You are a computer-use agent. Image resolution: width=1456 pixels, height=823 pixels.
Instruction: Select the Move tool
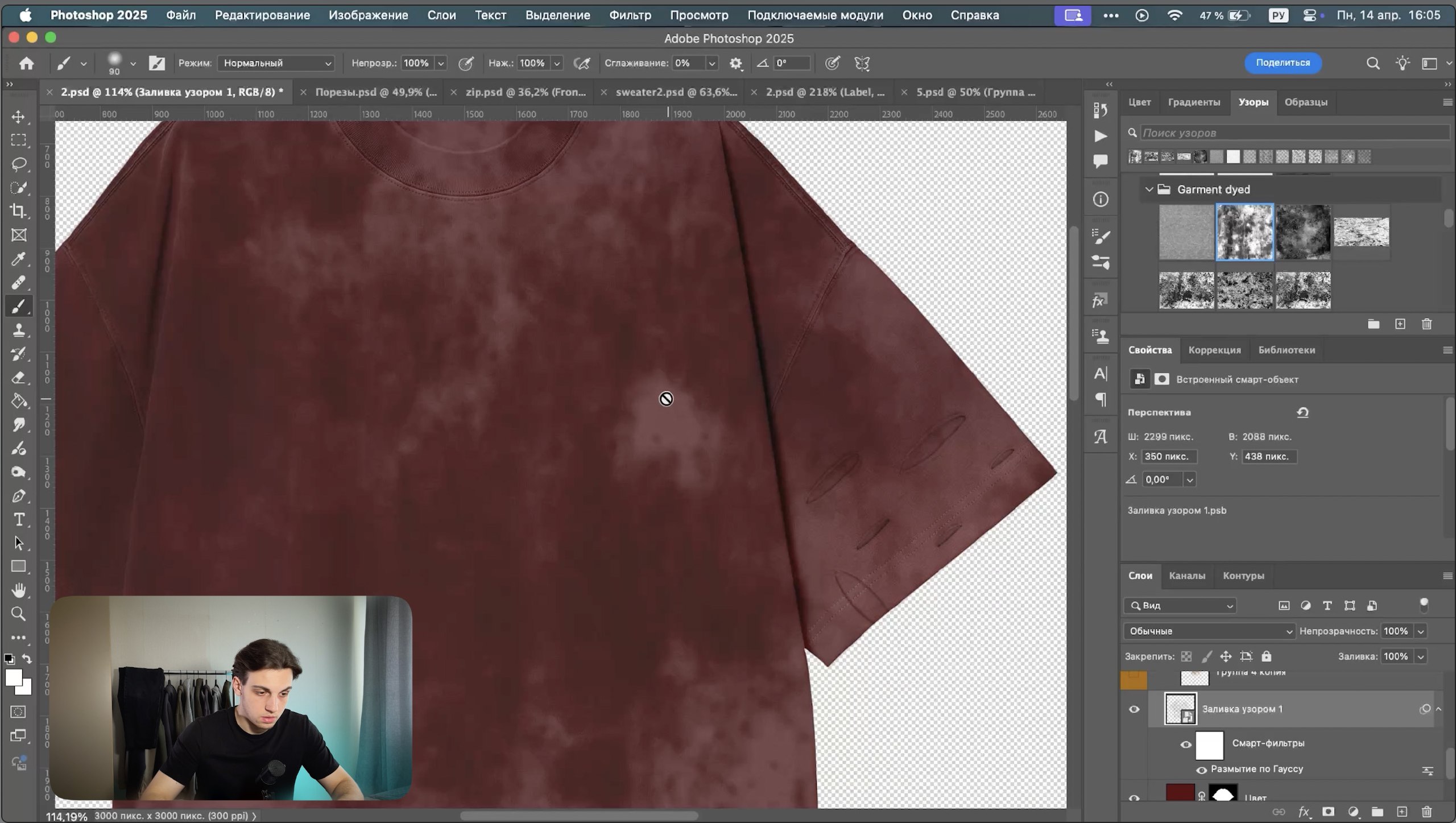pos(18,117)
